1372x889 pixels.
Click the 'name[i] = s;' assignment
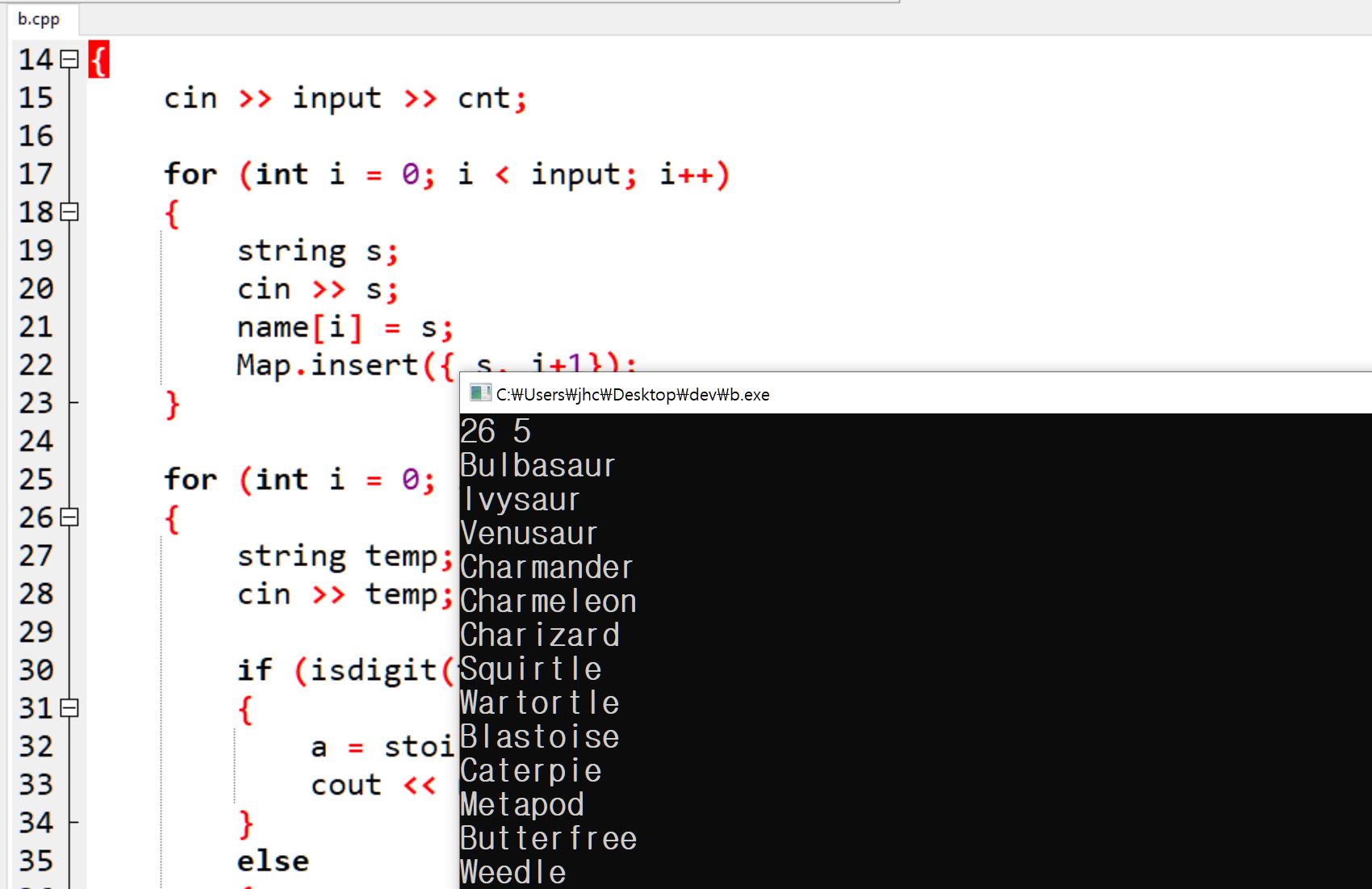[345, 328]
